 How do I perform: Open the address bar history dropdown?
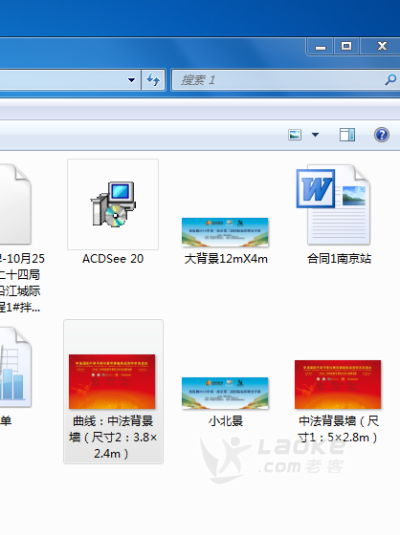click(x=131, y=80)
